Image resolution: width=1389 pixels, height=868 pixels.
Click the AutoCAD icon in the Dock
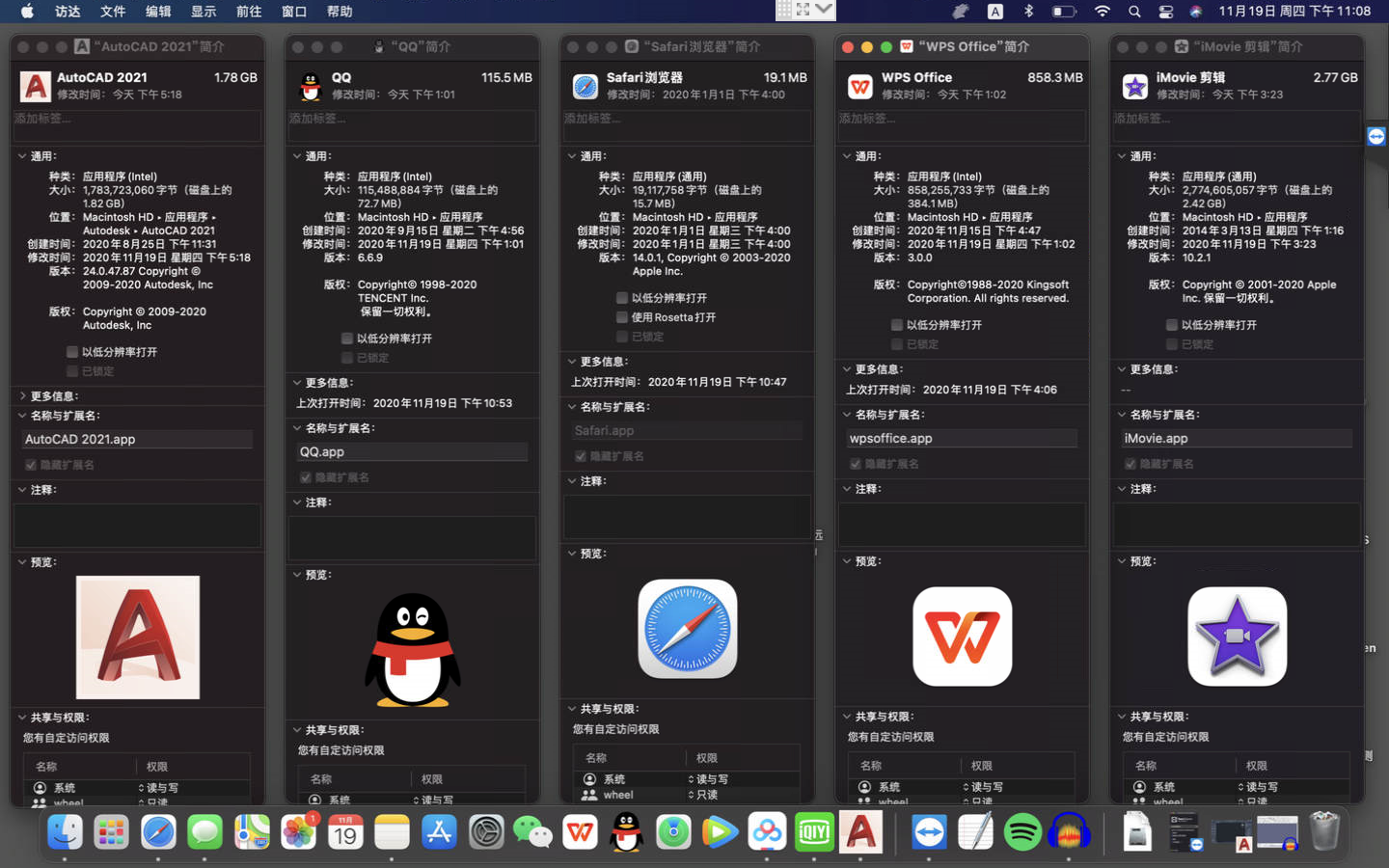861,831
